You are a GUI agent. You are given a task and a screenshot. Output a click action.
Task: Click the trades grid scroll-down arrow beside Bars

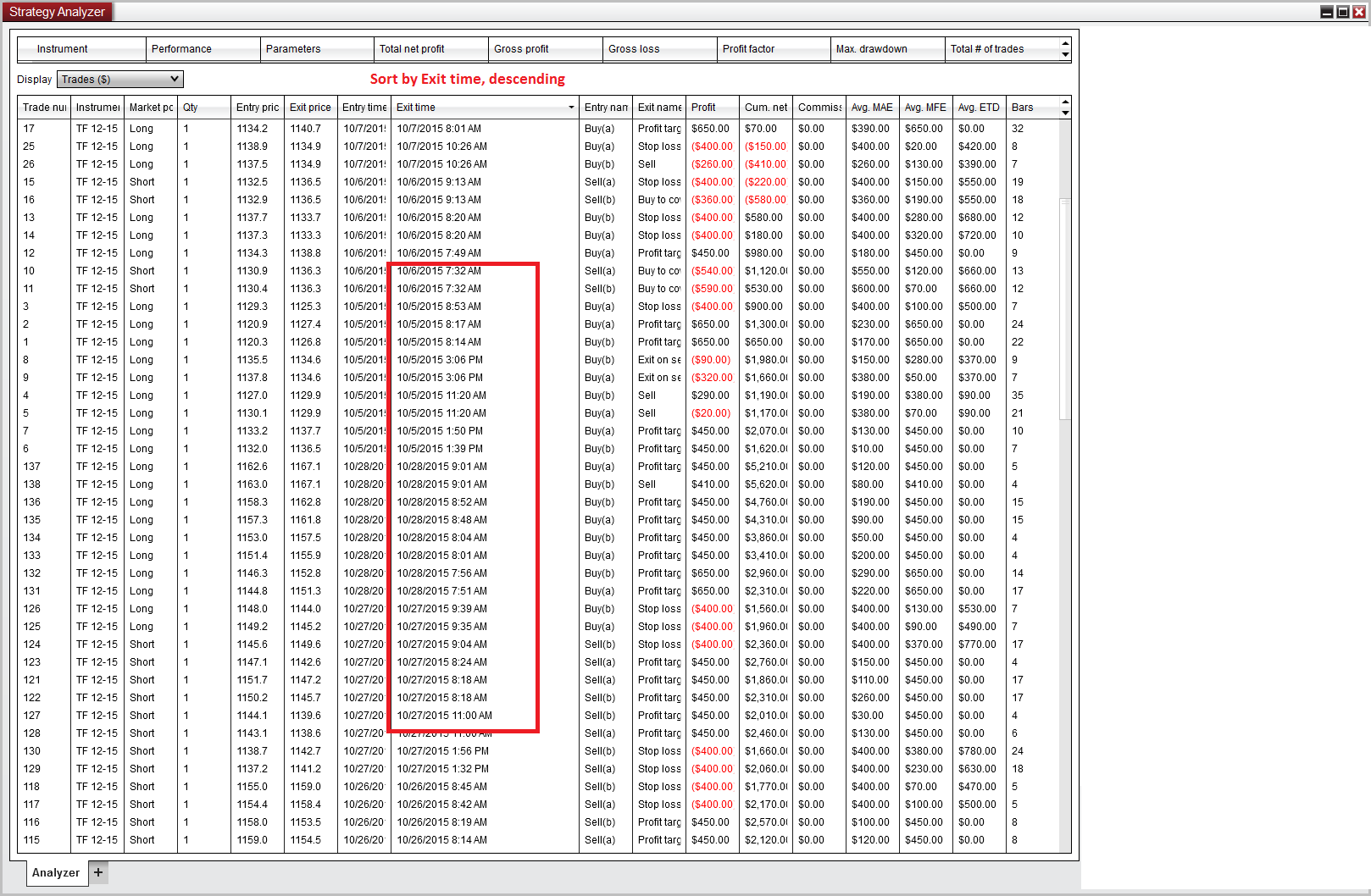[1065, 113]
